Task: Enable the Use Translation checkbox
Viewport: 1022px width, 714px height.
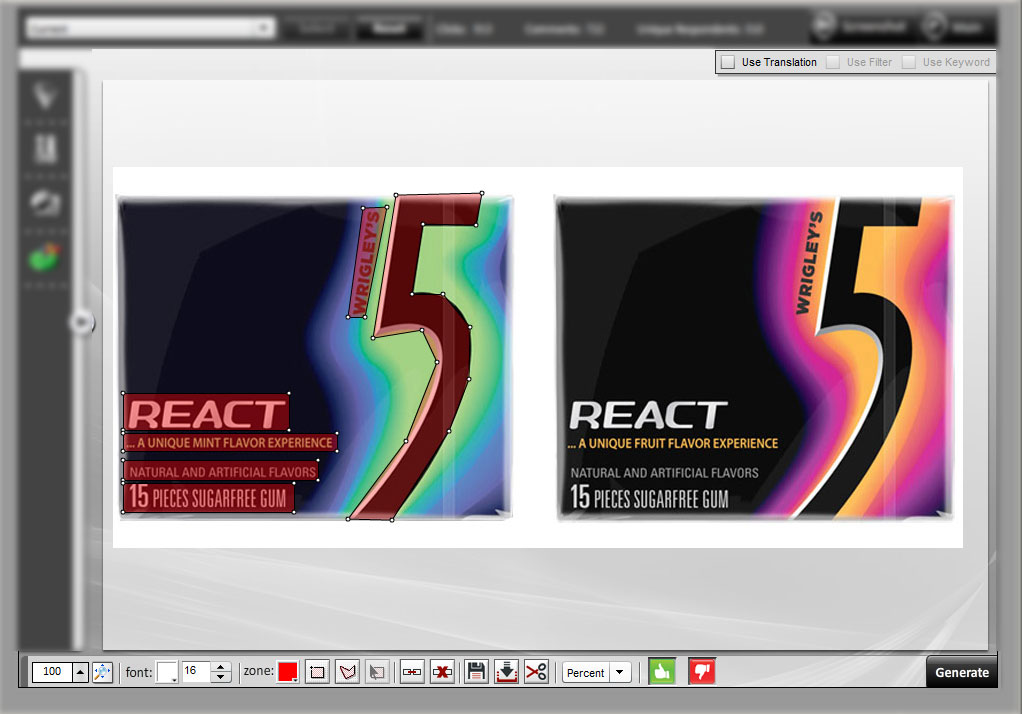Action: tap(728, 62)
